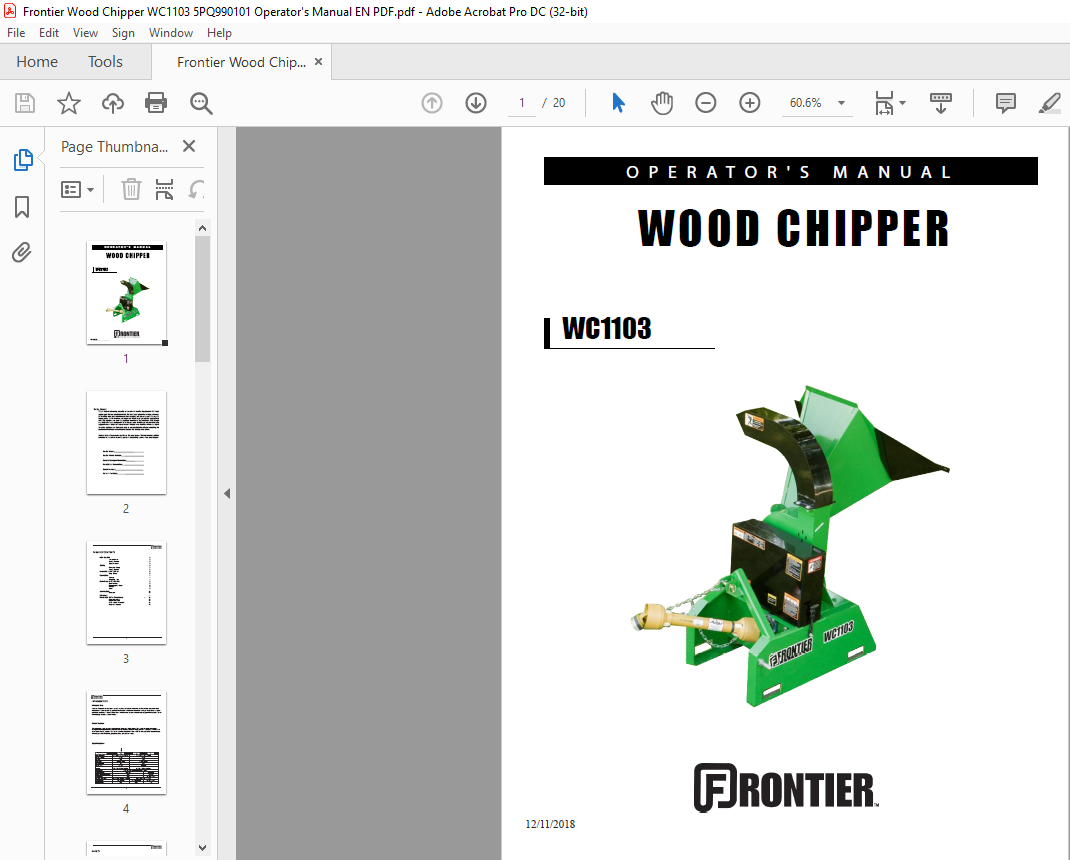Open the Window menu
Screen dimensions: 1070x860
pos(171,33)
